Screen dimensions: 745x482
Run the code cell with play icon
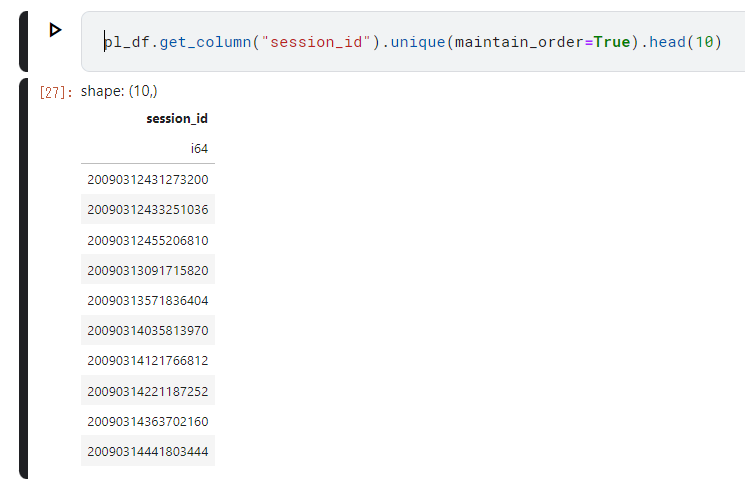[55, 31]
